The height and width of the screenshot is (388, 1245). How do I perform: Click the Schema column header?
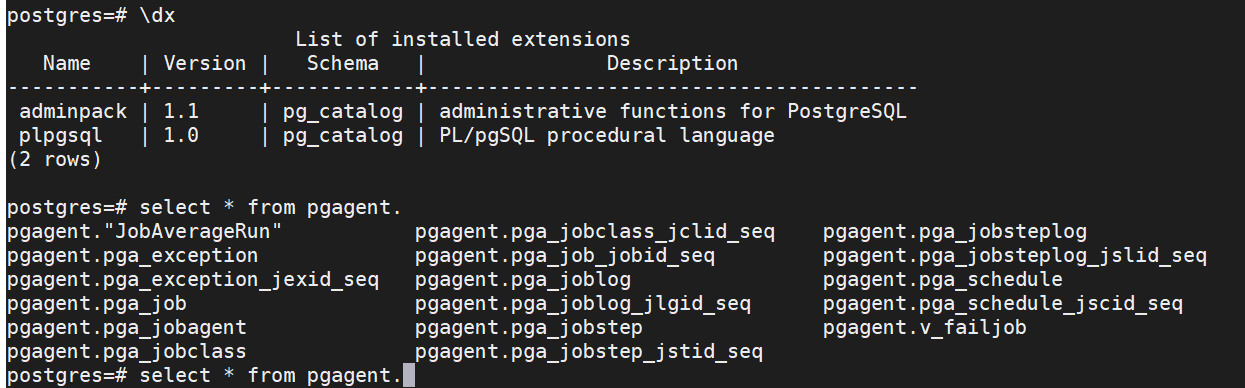coord(342,63)
